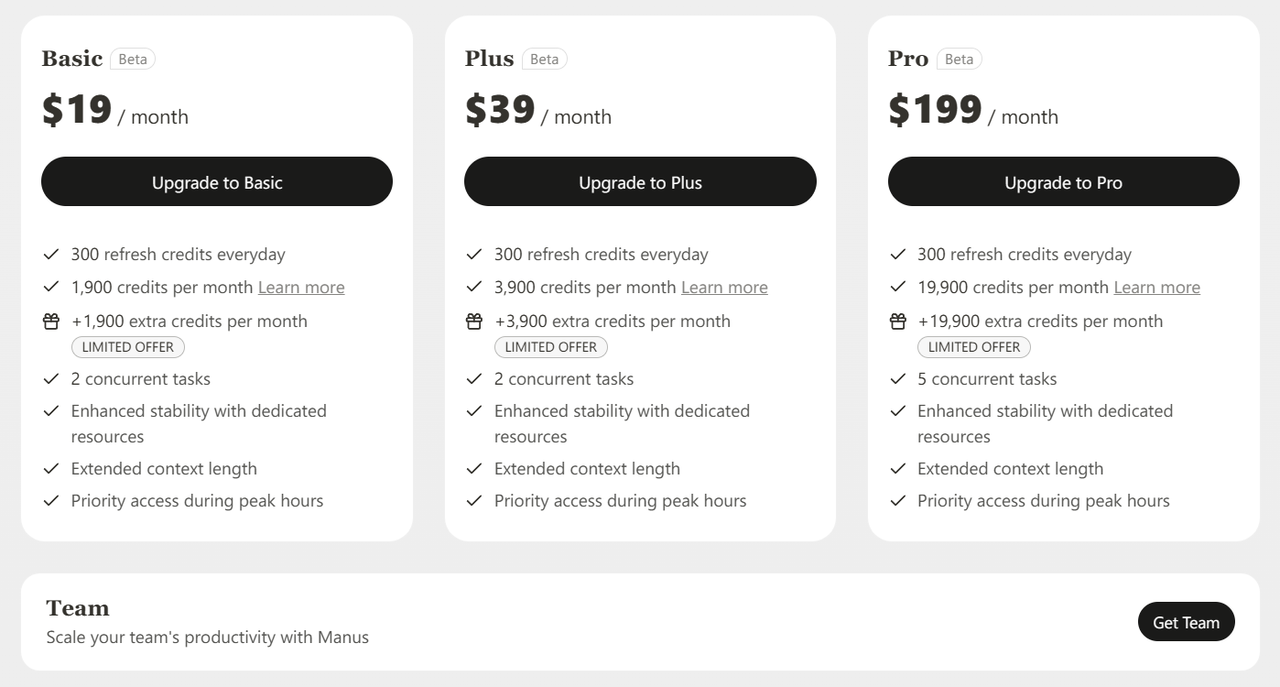Click Plus plan's LIMITED OFFER badge
1280x687 pixels.
click(551, 347)
